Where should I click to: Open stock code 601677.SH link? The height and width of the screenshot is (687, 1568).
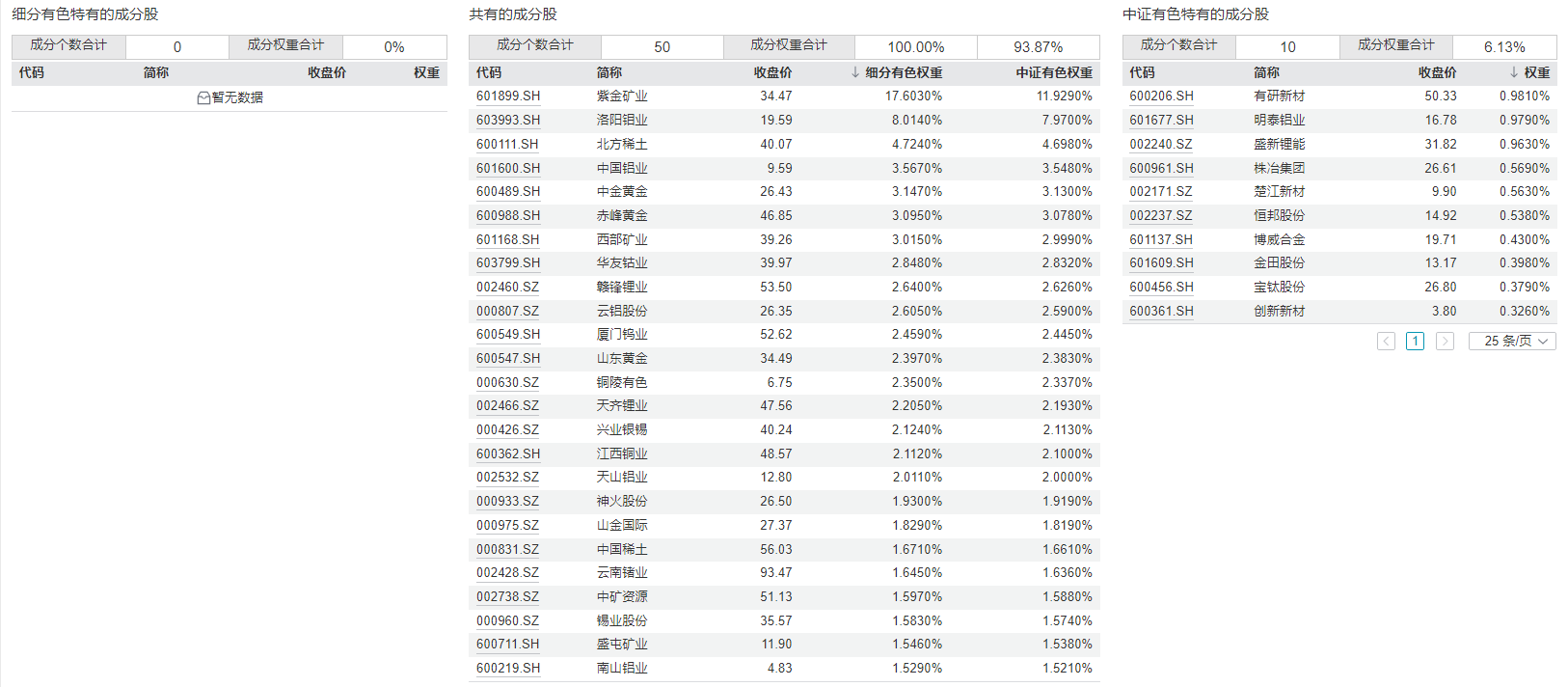point(1161,121)
